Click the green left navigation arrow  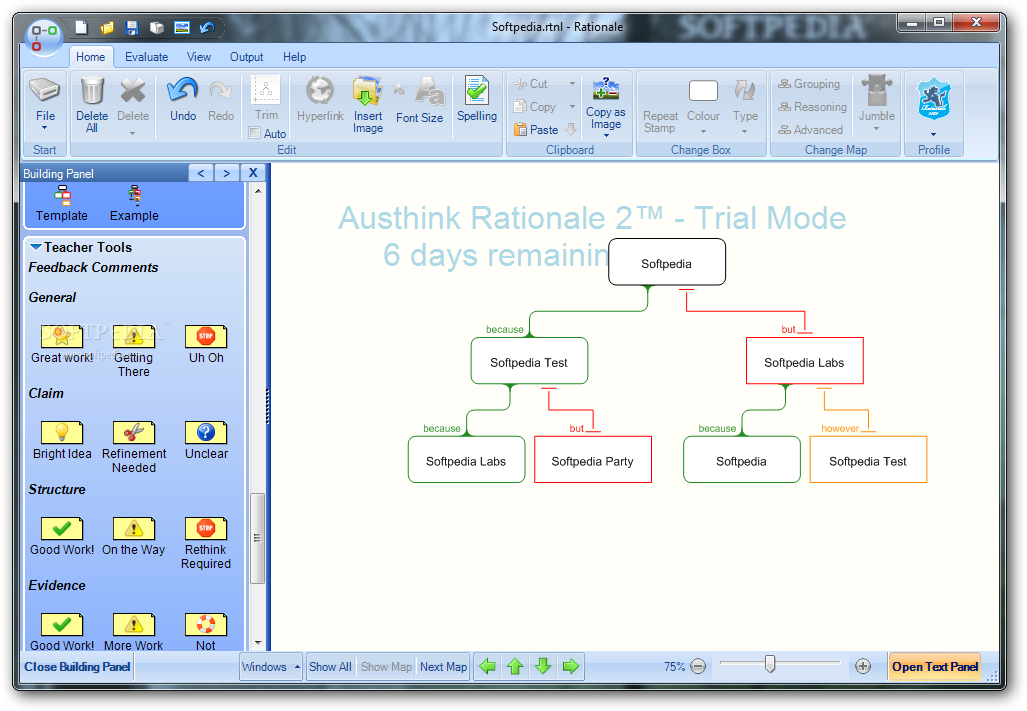click(487, 666)
